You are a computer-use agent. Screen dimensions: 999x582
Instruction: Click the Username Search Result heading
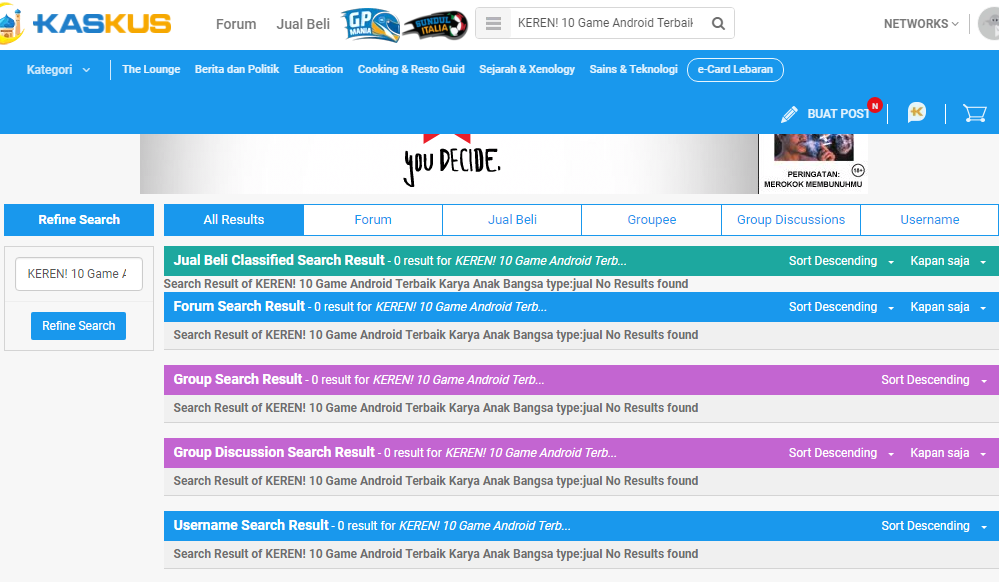[251, 526]
